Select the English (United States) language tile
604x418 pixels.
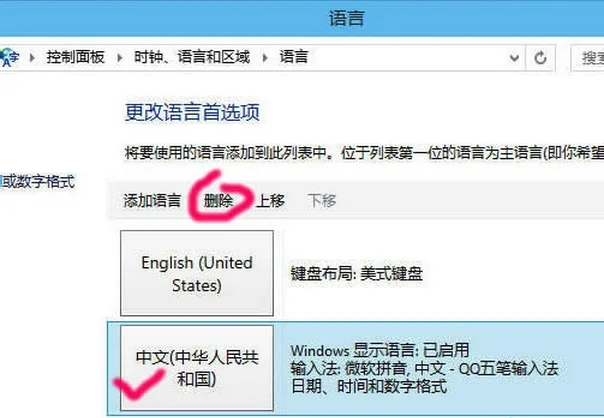click(197, 273)
